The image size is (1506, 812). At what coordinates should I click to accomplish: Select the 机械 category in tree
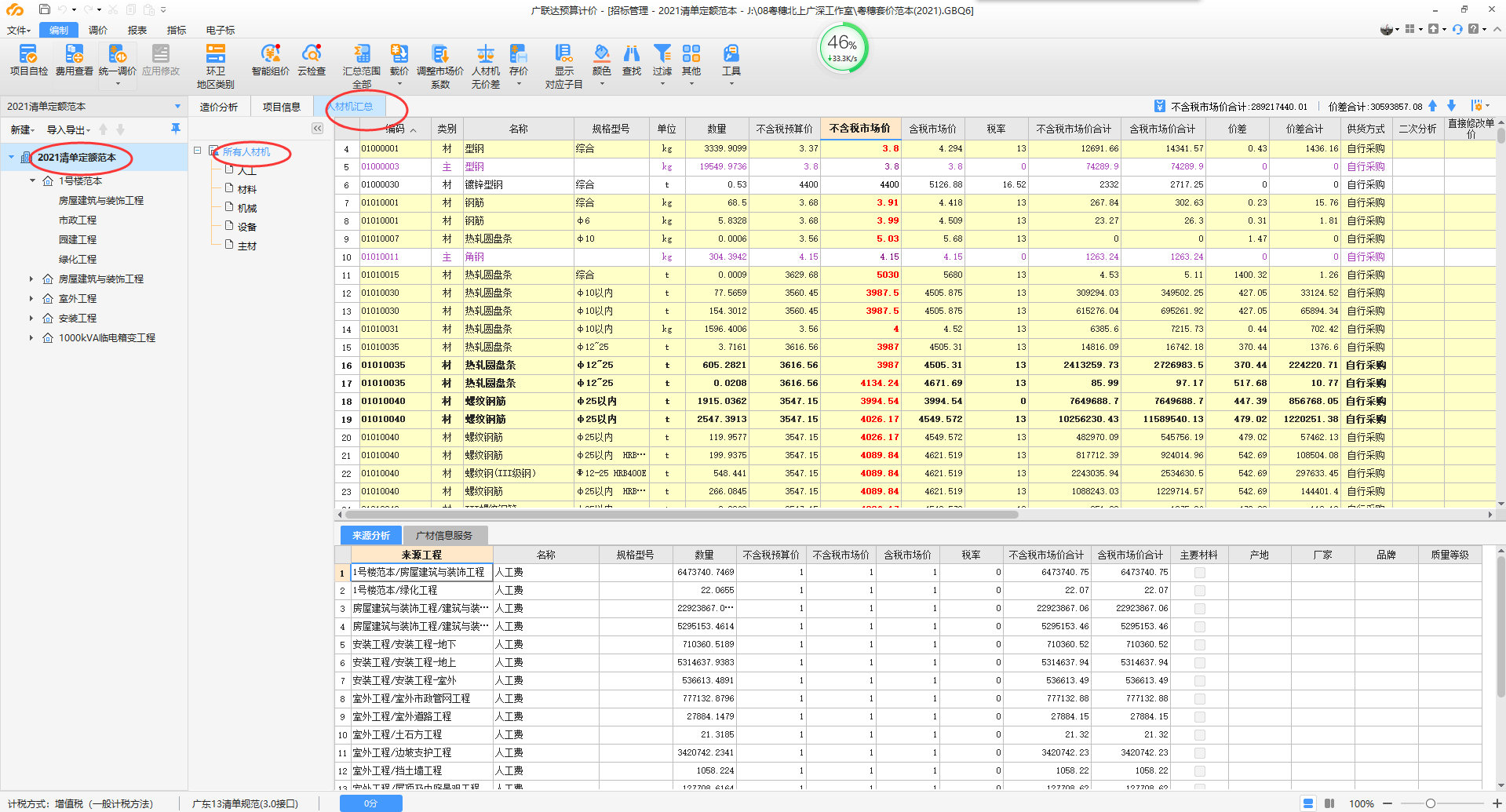pyautogui.click(x=247, y=209)
